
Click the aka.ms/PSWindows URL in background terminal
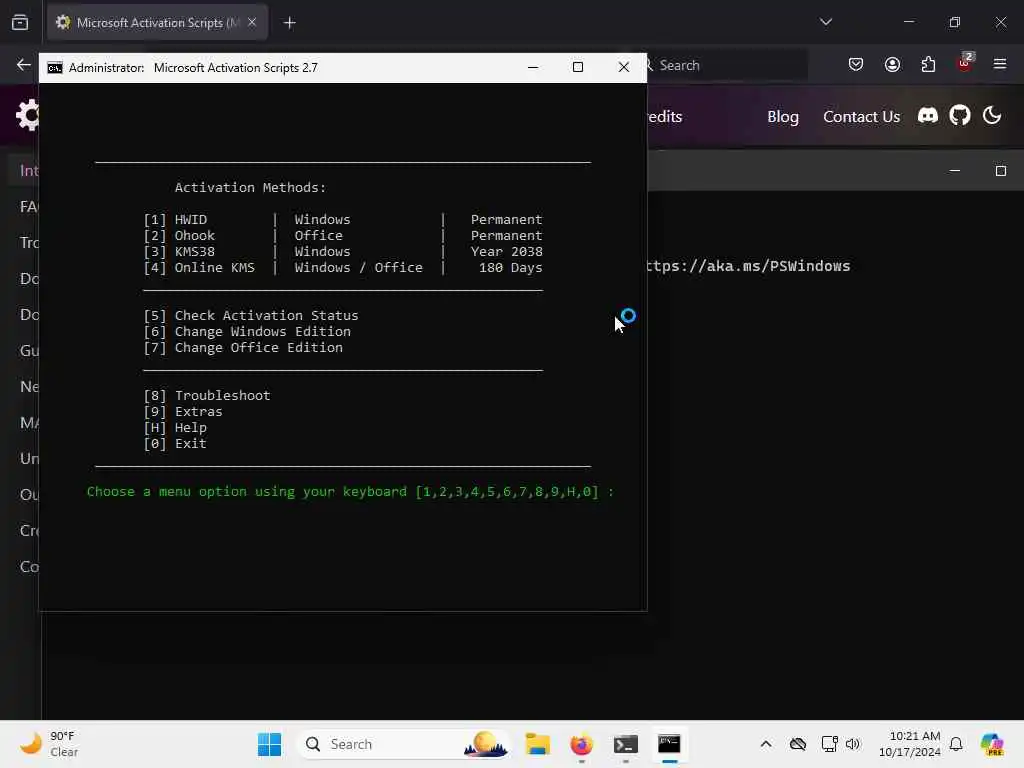coord(748,266)
